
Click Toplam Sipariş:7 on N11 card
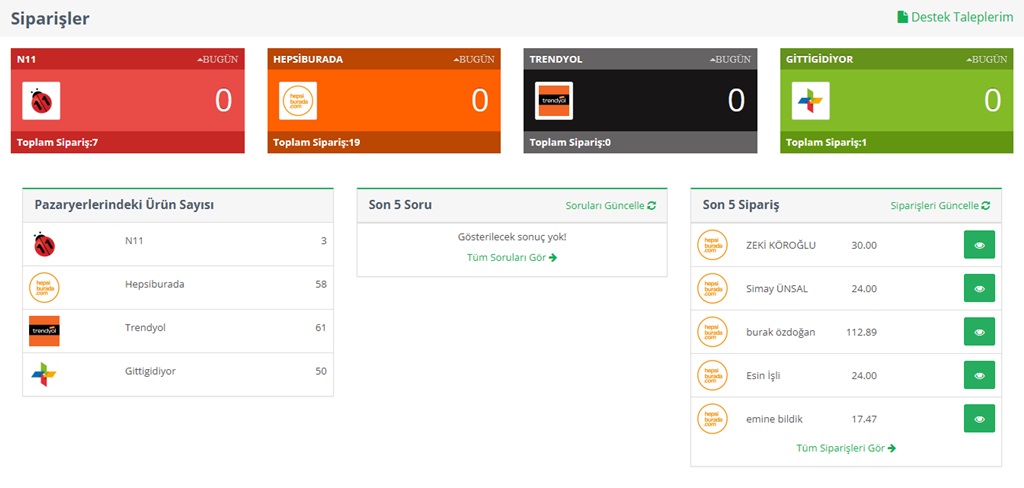[57, 142]
